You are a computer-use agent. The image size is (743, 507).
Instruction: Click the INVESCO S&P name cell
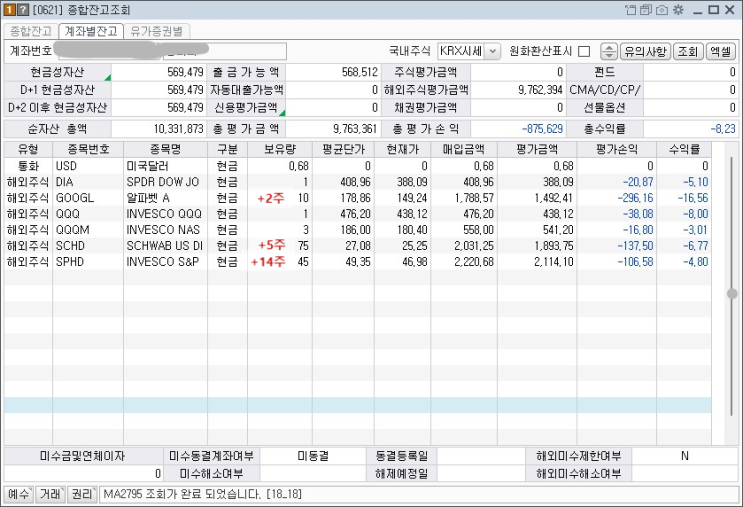click(165, 262)
